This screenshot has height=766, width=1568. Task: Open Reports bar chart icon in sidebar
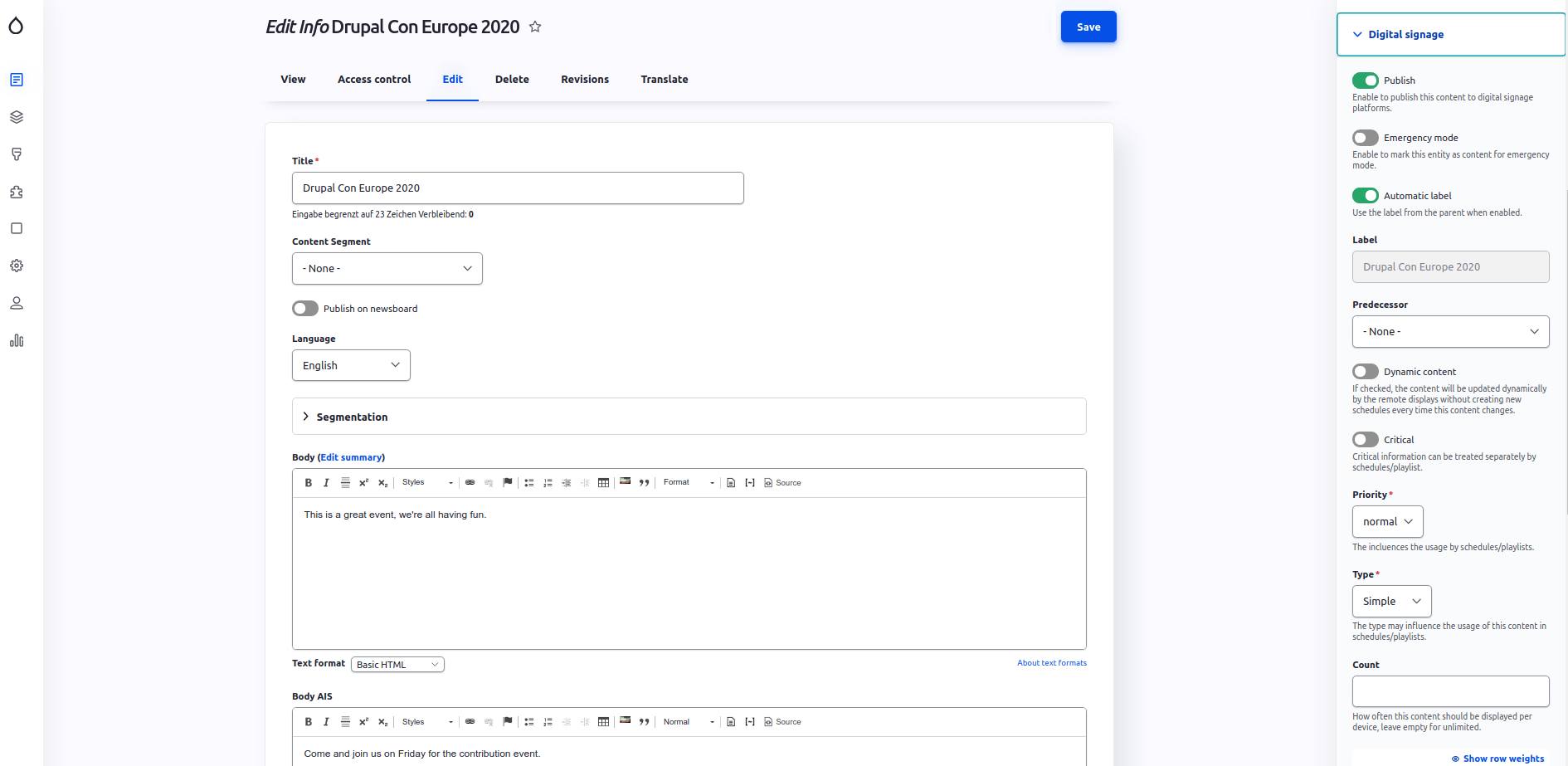click(17, 340)
